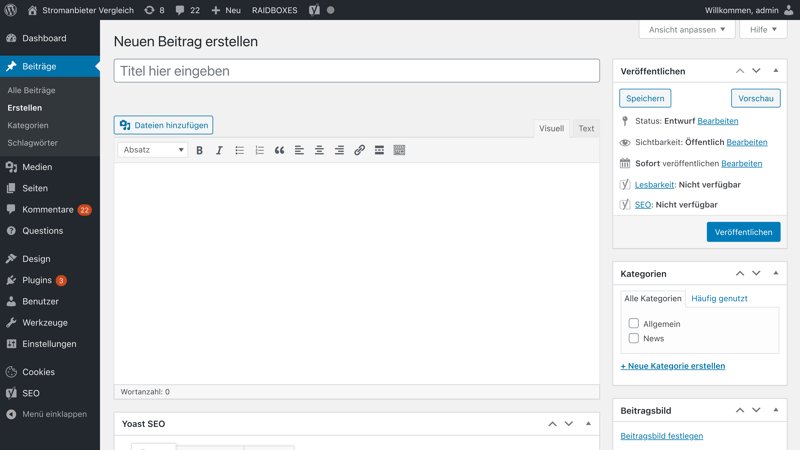This screenshot has width=800, height=450.
Task: Click the title input field
Action: (x=357, y=71)
